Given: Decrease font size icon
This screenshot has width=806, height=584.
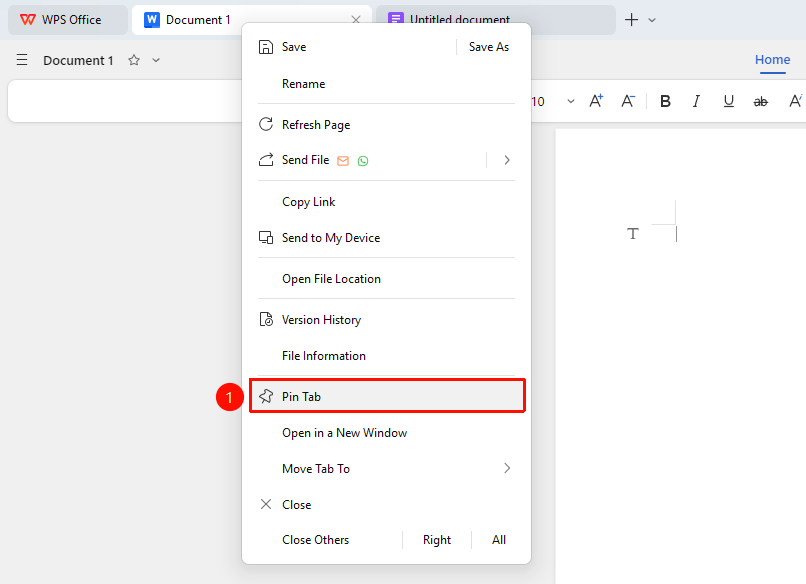Looking at the screenshot, I should [628, 101].
